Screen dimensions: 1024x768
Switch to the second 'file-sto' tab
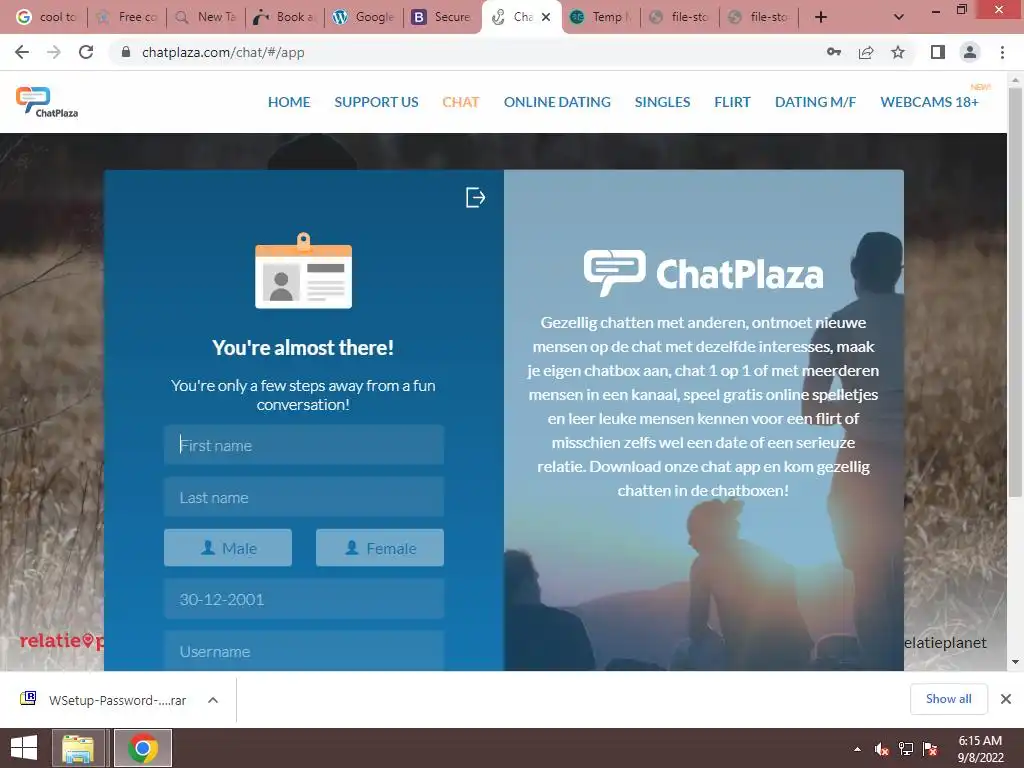pyautogui.click(x=760, y=17)
